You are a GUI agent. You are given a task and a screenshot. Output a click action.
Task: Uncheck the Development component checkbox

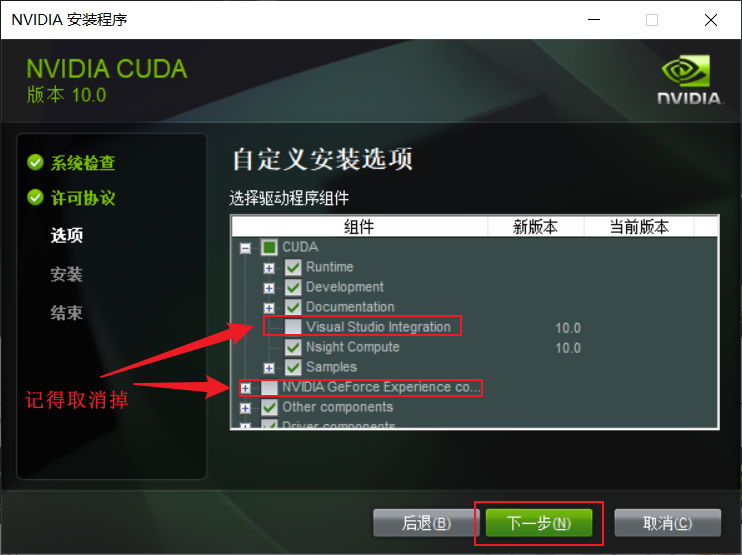tap(293, 287)
